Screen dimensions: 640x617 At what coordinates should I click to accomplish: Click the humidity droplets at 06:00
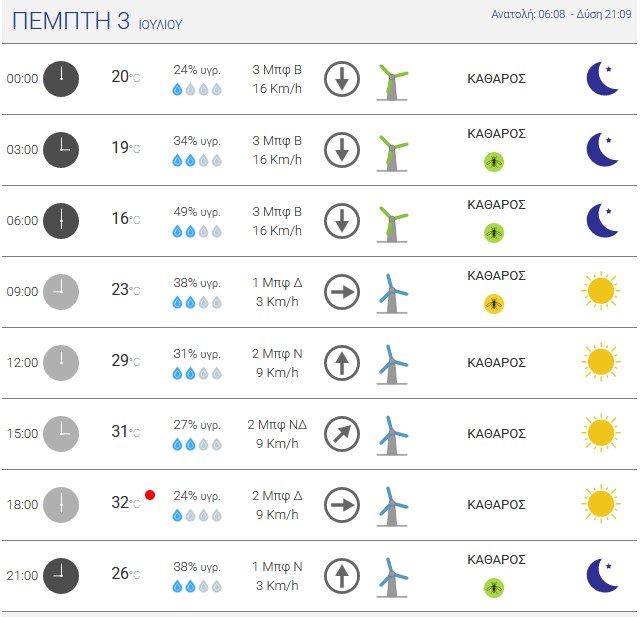click(197, 231)
